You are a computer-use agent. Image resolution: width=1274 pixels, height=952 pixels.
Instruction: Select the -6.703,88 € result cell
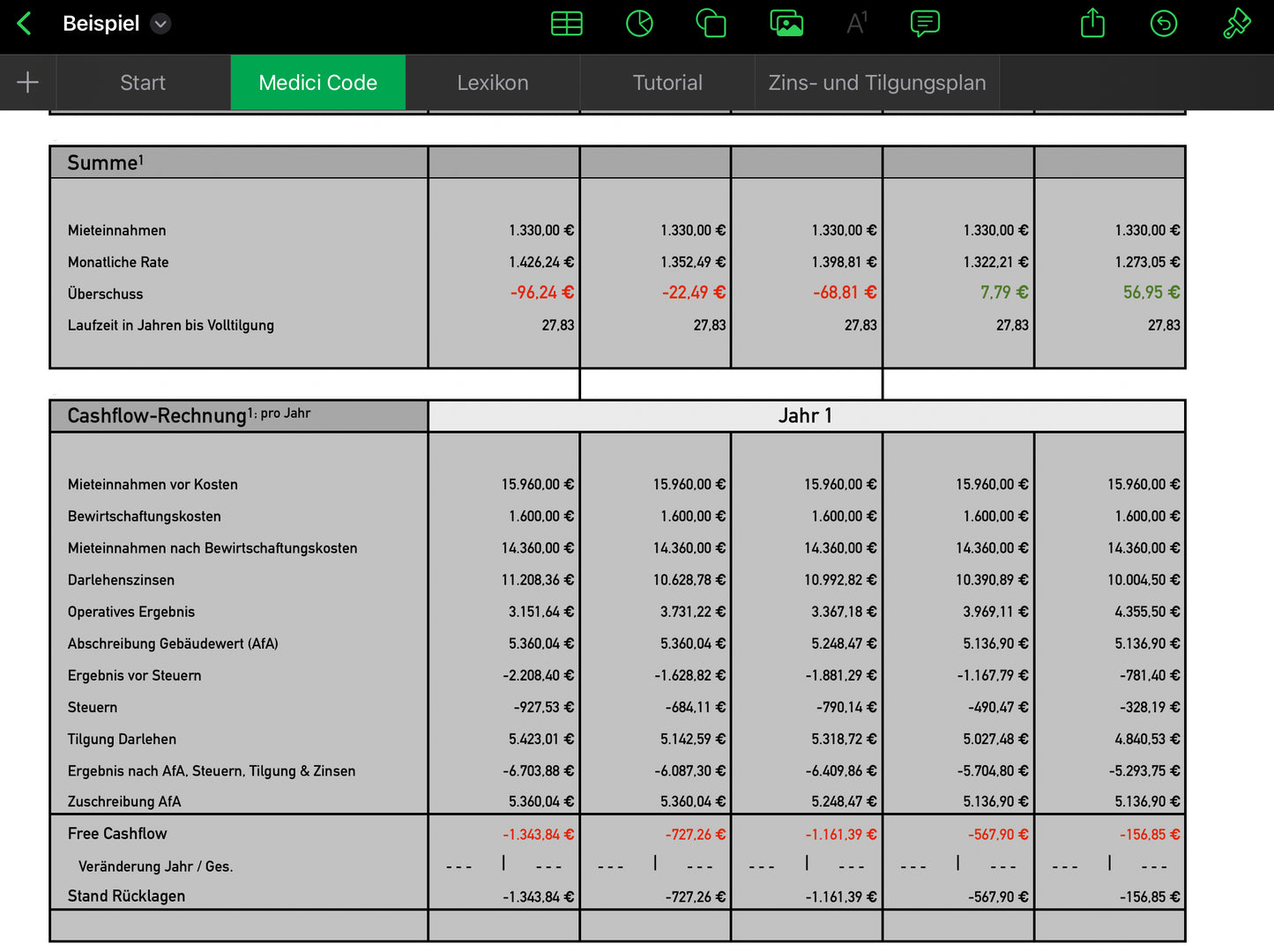tap(538, 771)
